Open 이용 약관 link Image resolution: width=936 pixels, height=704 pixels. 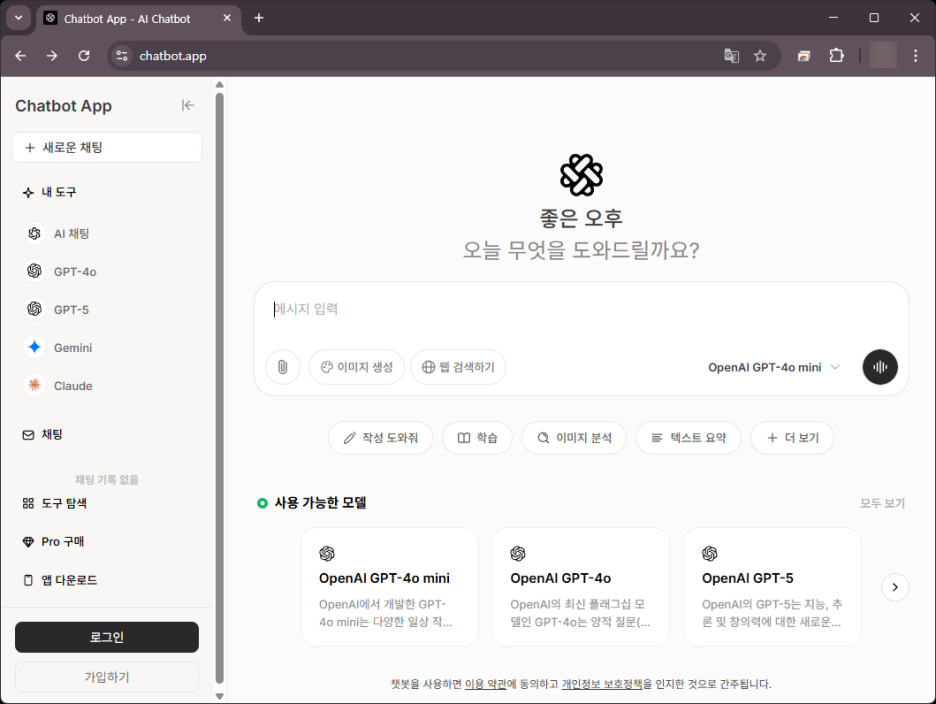click(x=485, y=684)
